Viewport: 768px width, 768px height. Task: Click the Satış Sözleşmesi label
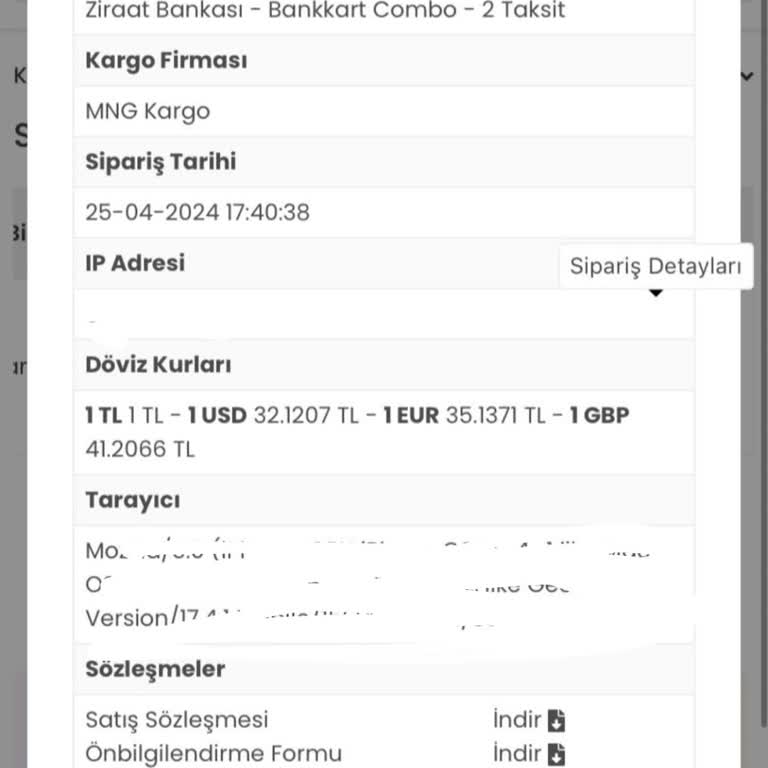pyautogui.click(x=177, y=720)
